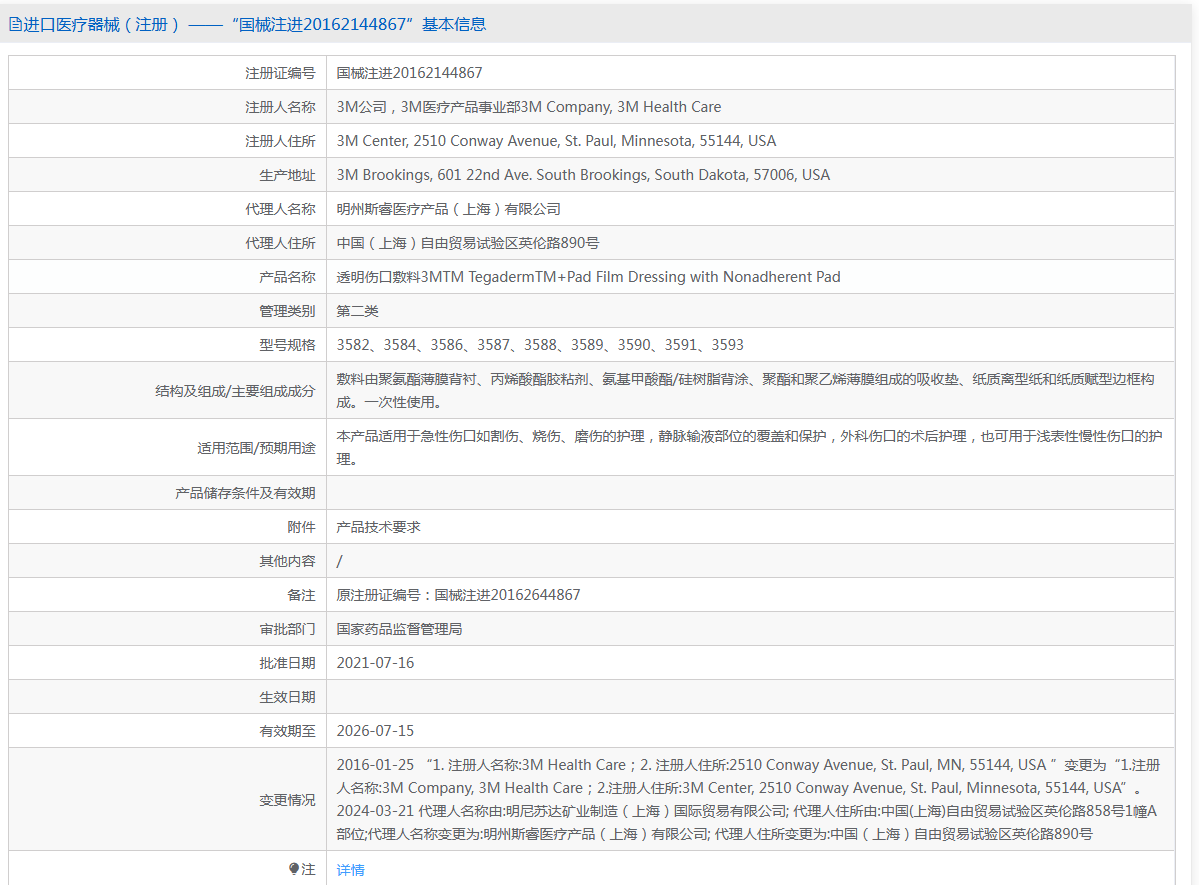This screenshot has height=885, width=1199.
Task: Click the page title 进口医疗器械（注册）基本信息
Action: click(x=255, y=24)
